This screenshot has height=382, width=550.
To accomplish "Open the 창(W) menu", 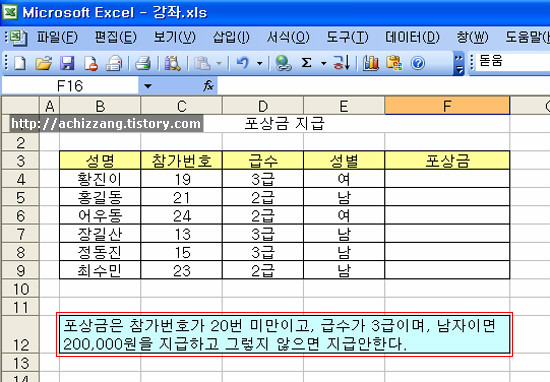I will pyautogui.click(x=472, y=37).
